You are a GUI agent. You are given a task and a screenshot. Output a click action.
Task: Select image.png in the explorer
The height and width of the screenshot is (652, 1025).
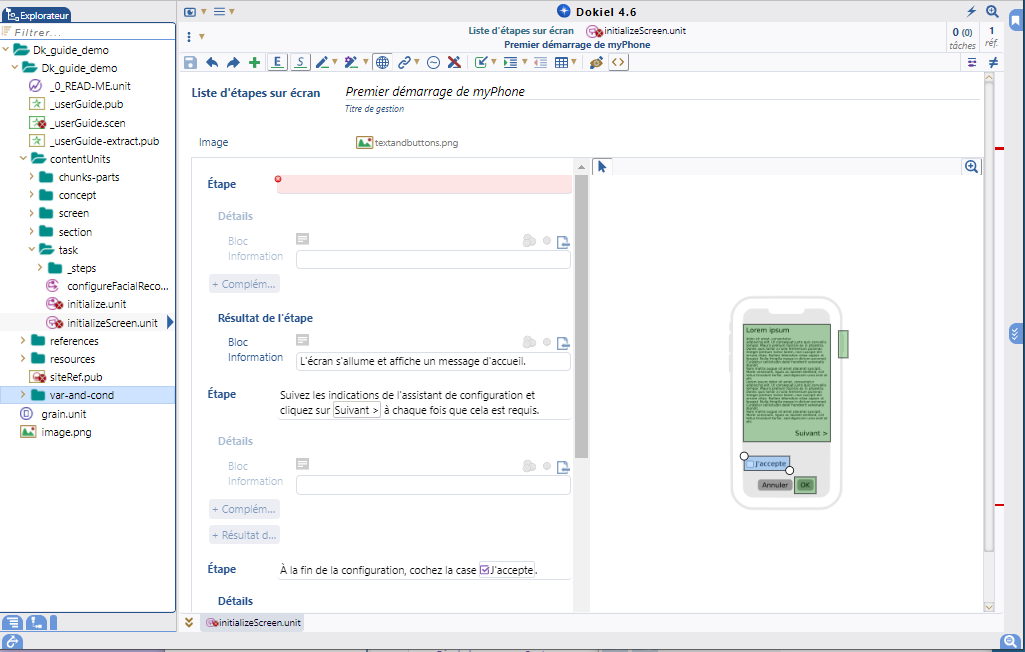coord(66,432)
